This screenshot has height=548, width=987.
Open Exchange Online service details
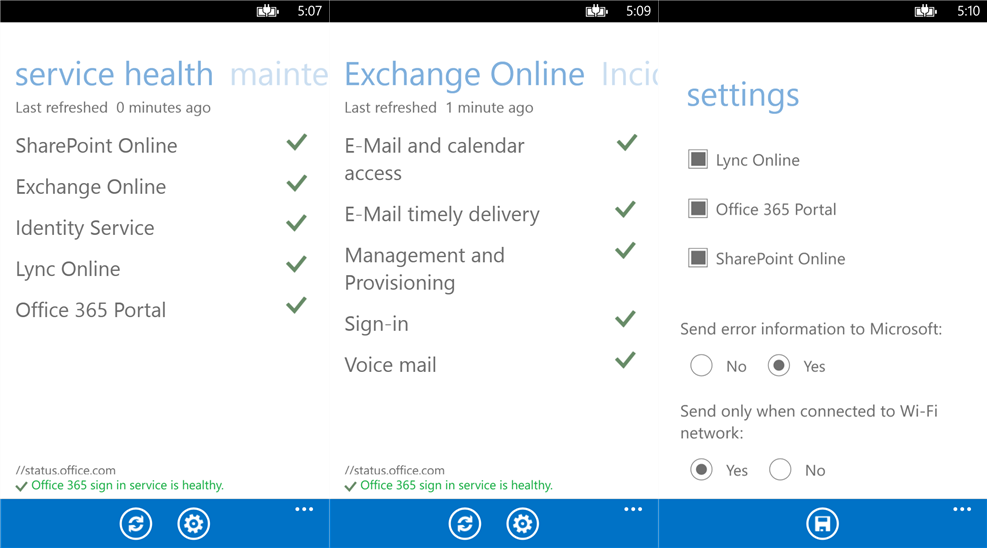coord(91,187)
